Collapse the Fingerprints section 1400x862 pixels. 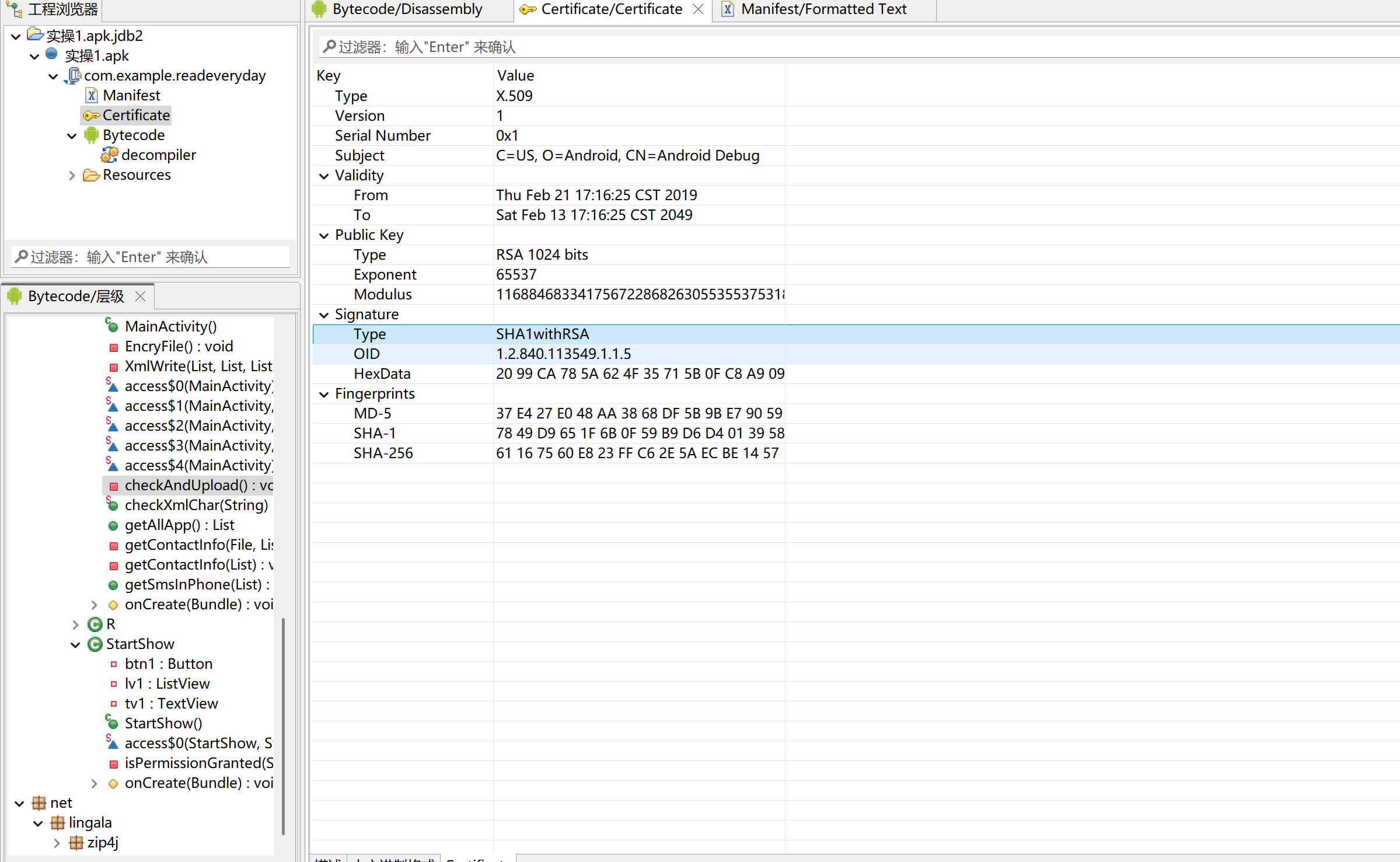pyautogui.click(x=324, y=394)
